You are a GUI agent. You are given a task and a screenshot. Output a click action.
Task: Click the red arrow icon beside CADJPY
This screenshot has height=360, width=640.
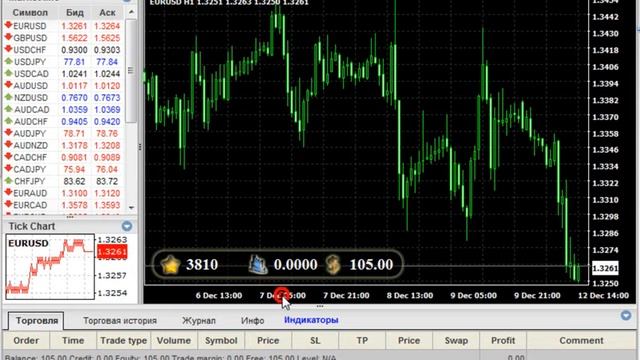tap(8, 169)
